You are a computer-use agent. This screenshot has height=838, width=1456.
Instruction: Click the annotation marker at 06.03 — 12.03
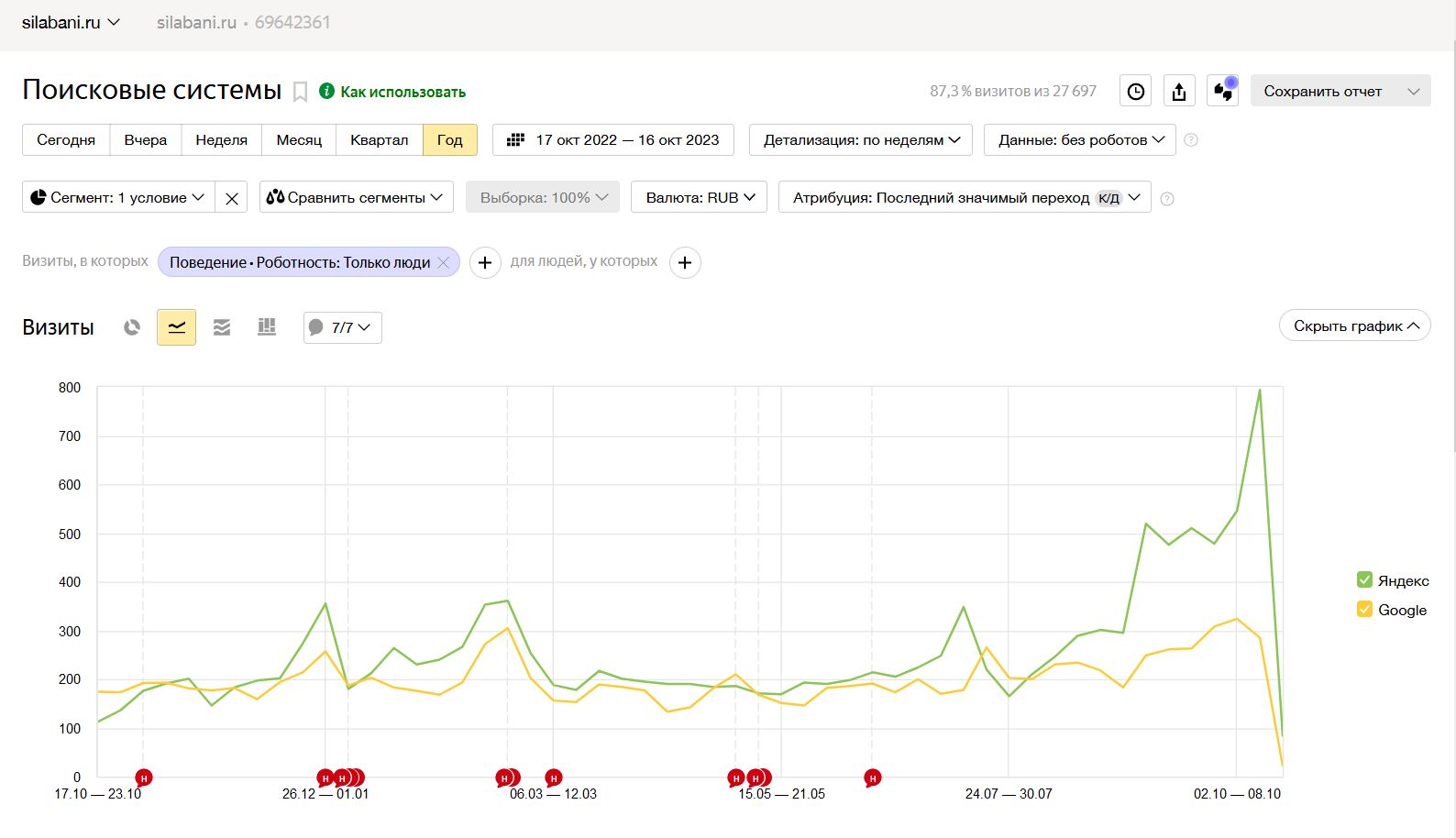pos(553,777)
